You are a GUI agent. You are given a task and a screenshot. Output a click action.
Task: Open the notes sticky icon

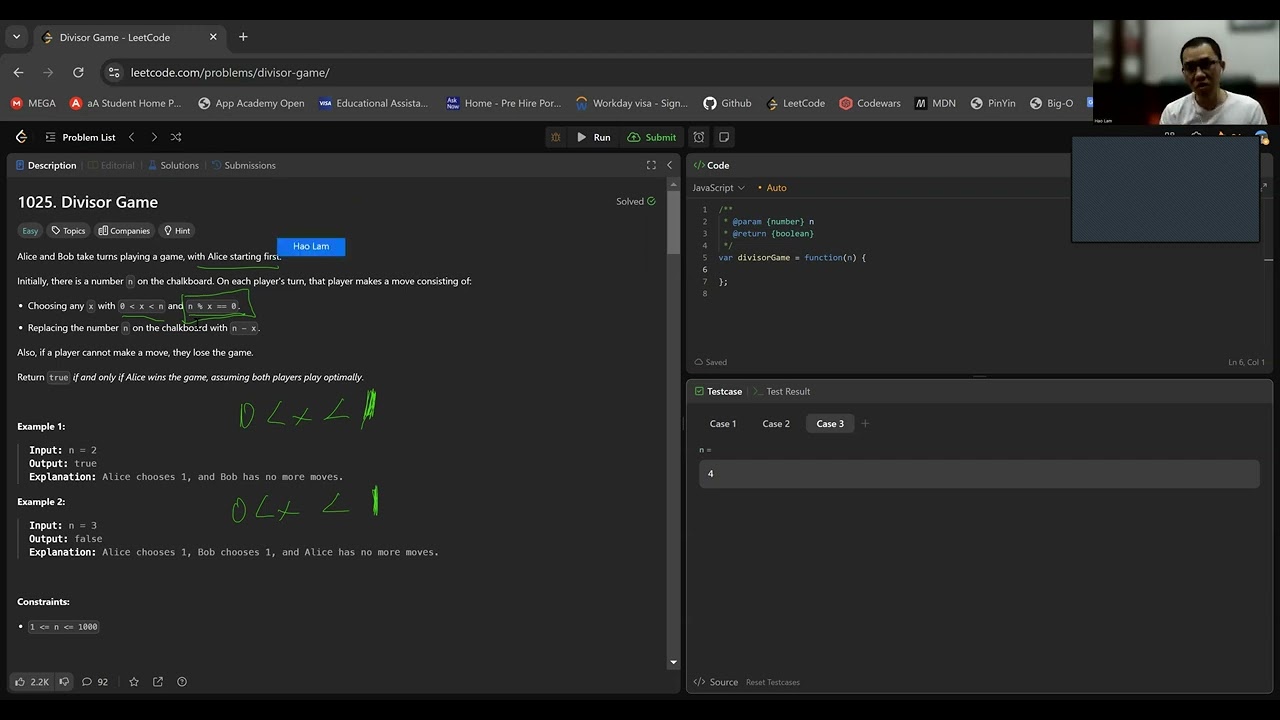[x=724, y=137]
